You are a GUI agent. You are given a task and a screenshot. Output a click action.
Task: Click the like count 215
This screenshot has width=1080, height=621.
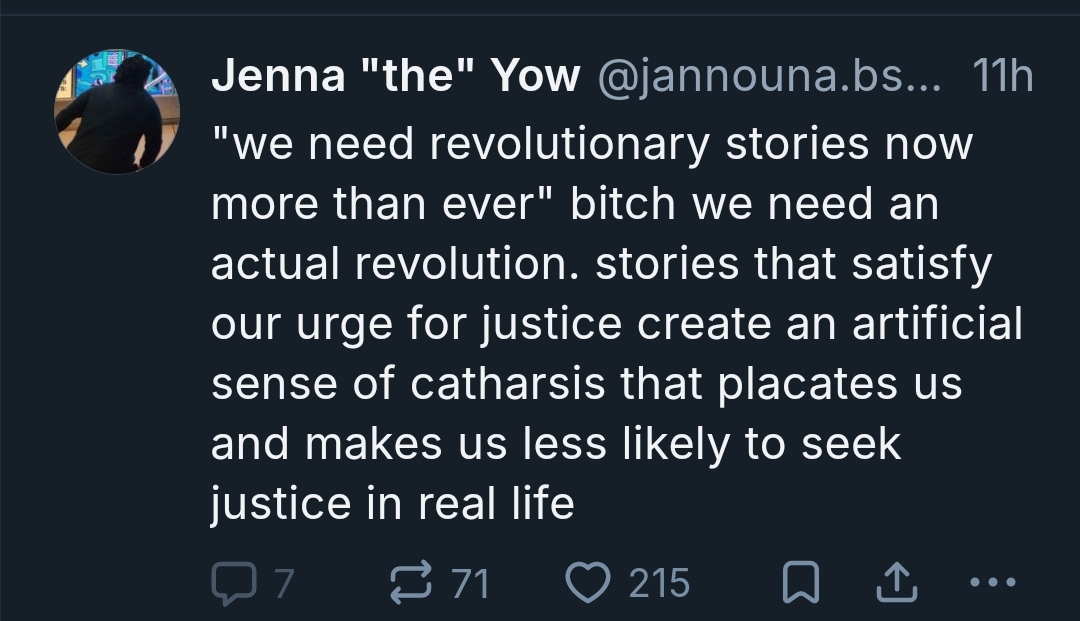659,582
